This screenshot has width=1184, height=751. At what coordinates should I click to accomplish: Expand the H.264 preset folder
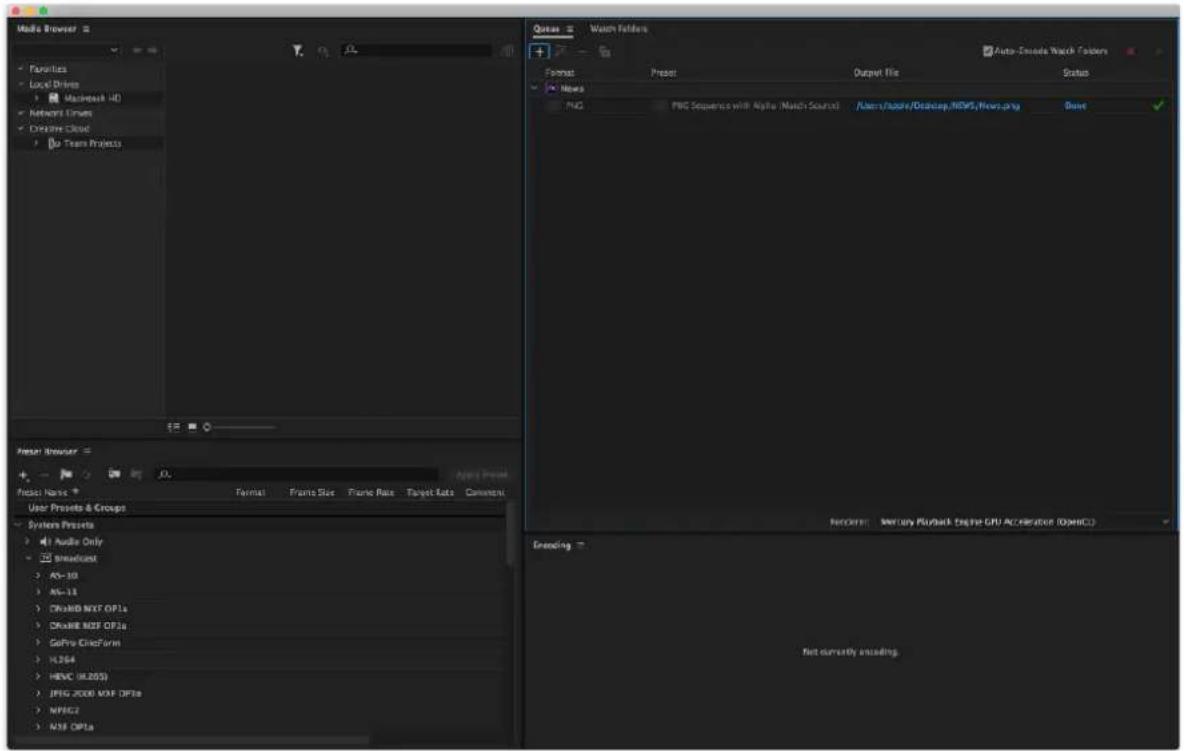(38, 660)
